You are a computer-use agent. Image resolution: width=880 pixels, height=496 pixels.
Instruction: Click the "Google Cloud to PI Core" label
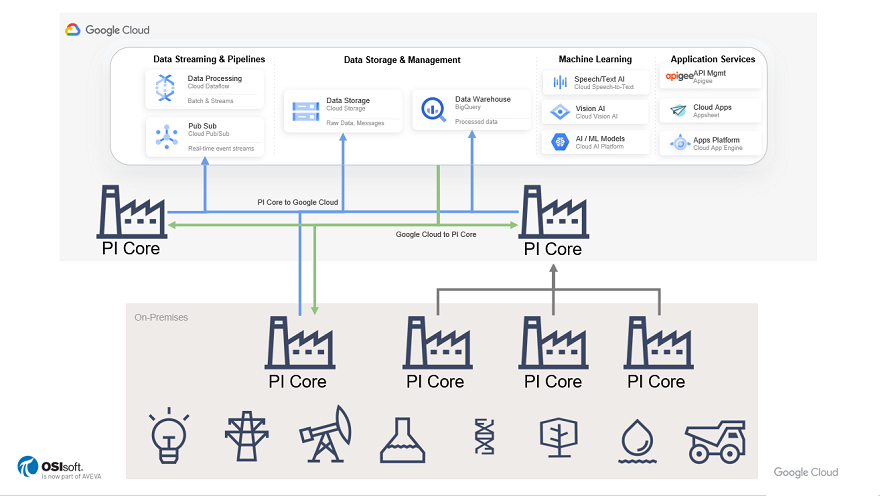pos(436,234)
